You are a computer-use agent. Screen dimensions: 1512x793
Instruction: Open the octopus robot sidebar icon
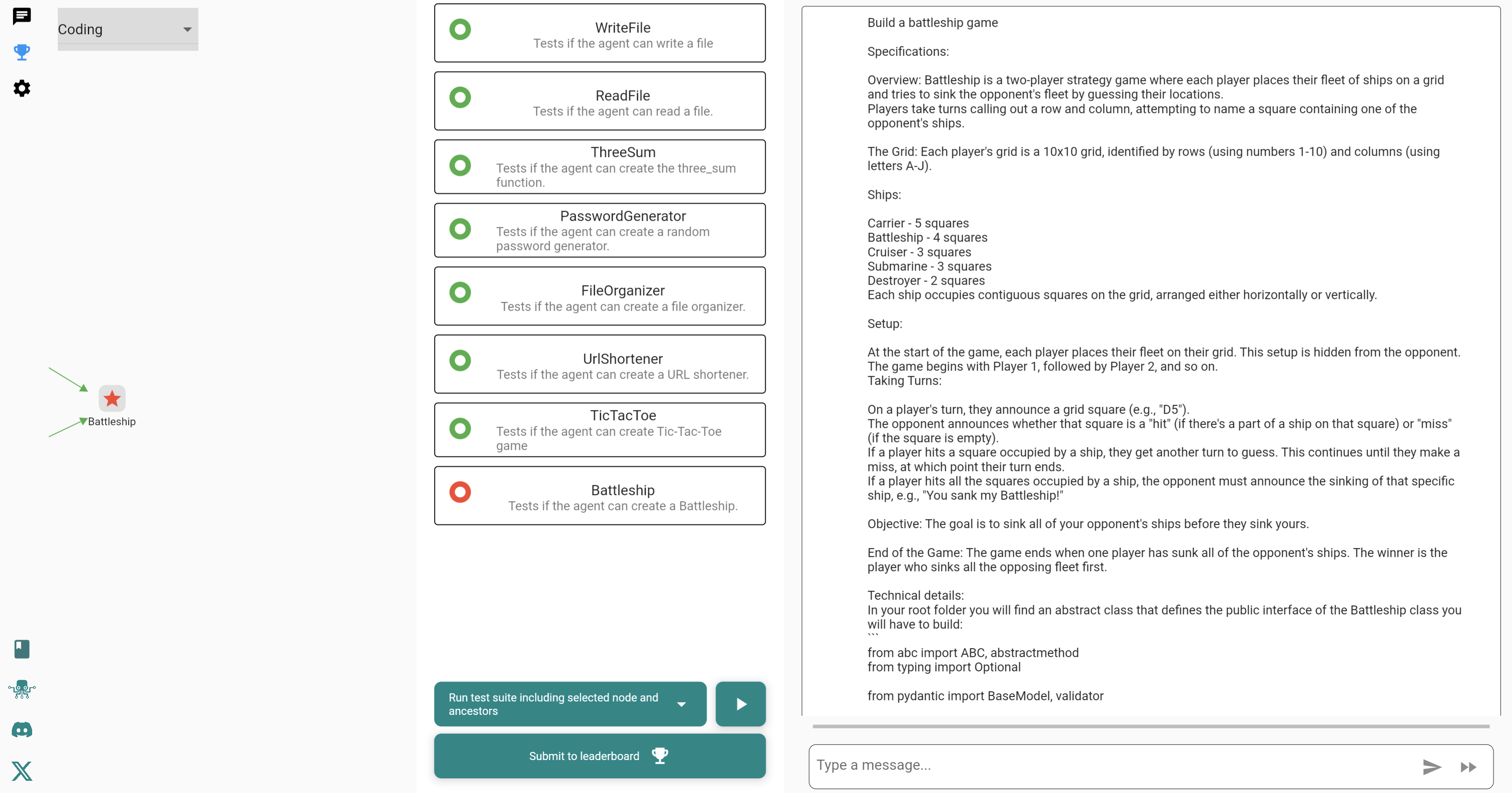22,689
